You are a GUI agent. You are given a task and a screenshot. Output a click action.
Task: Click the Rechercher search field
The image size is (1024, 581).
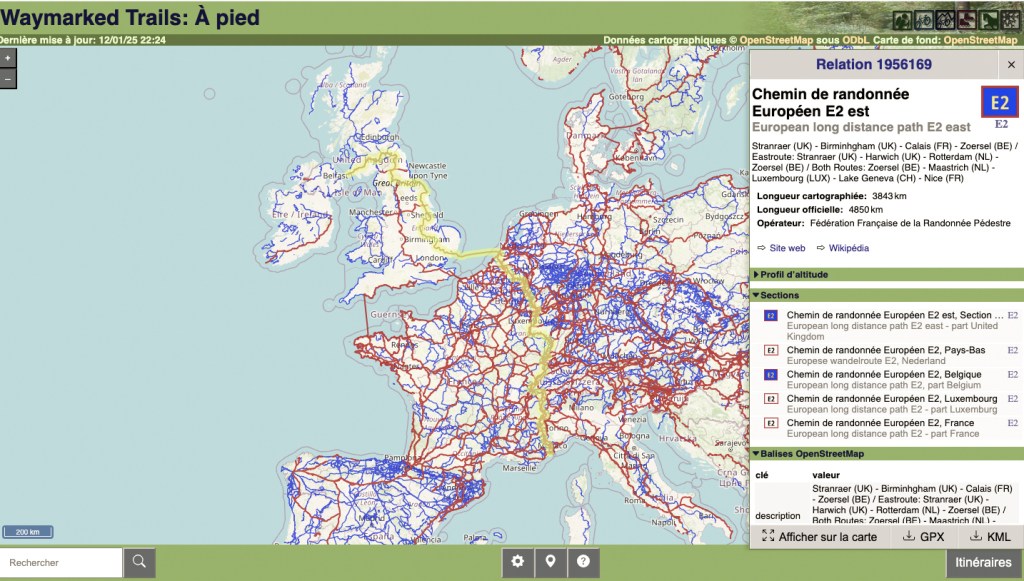(62, 563)
